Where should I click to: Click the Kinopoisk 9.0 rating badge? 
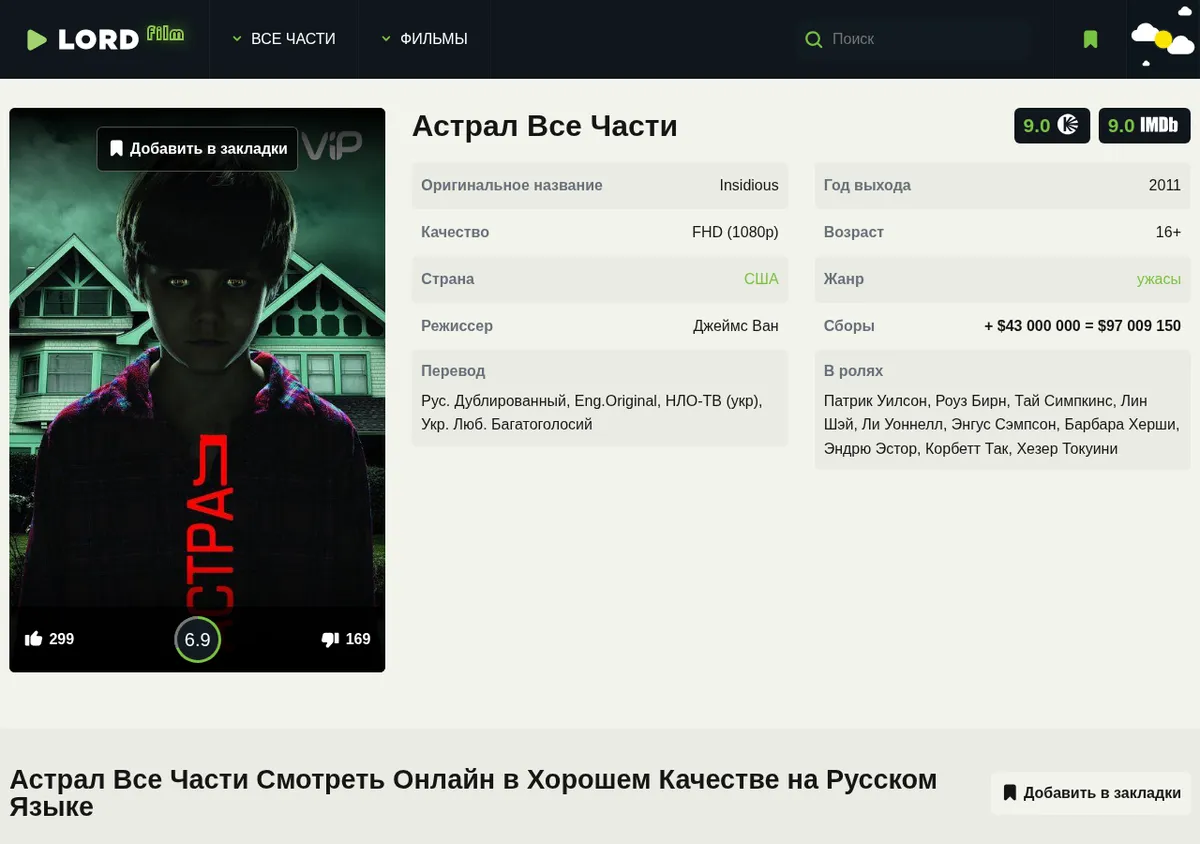pos(1052,125)
